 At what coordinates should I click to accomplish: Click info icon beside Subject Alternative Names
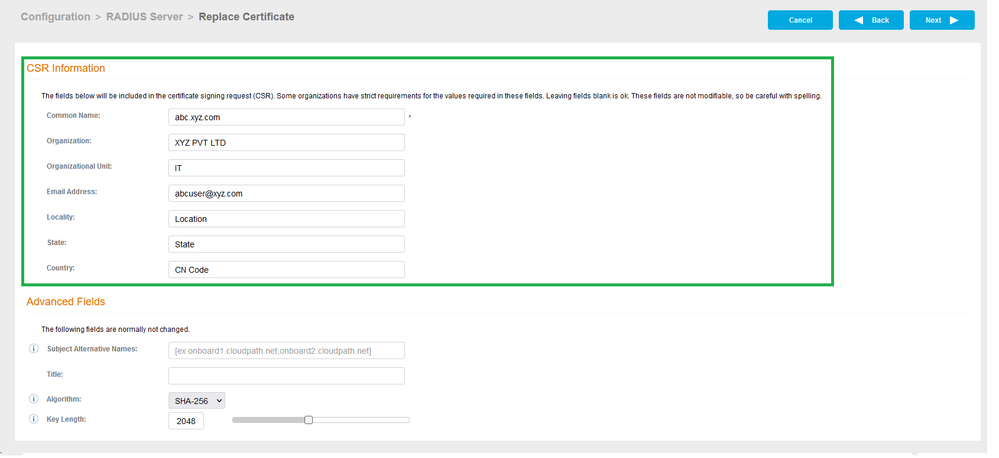pos(34,349)
